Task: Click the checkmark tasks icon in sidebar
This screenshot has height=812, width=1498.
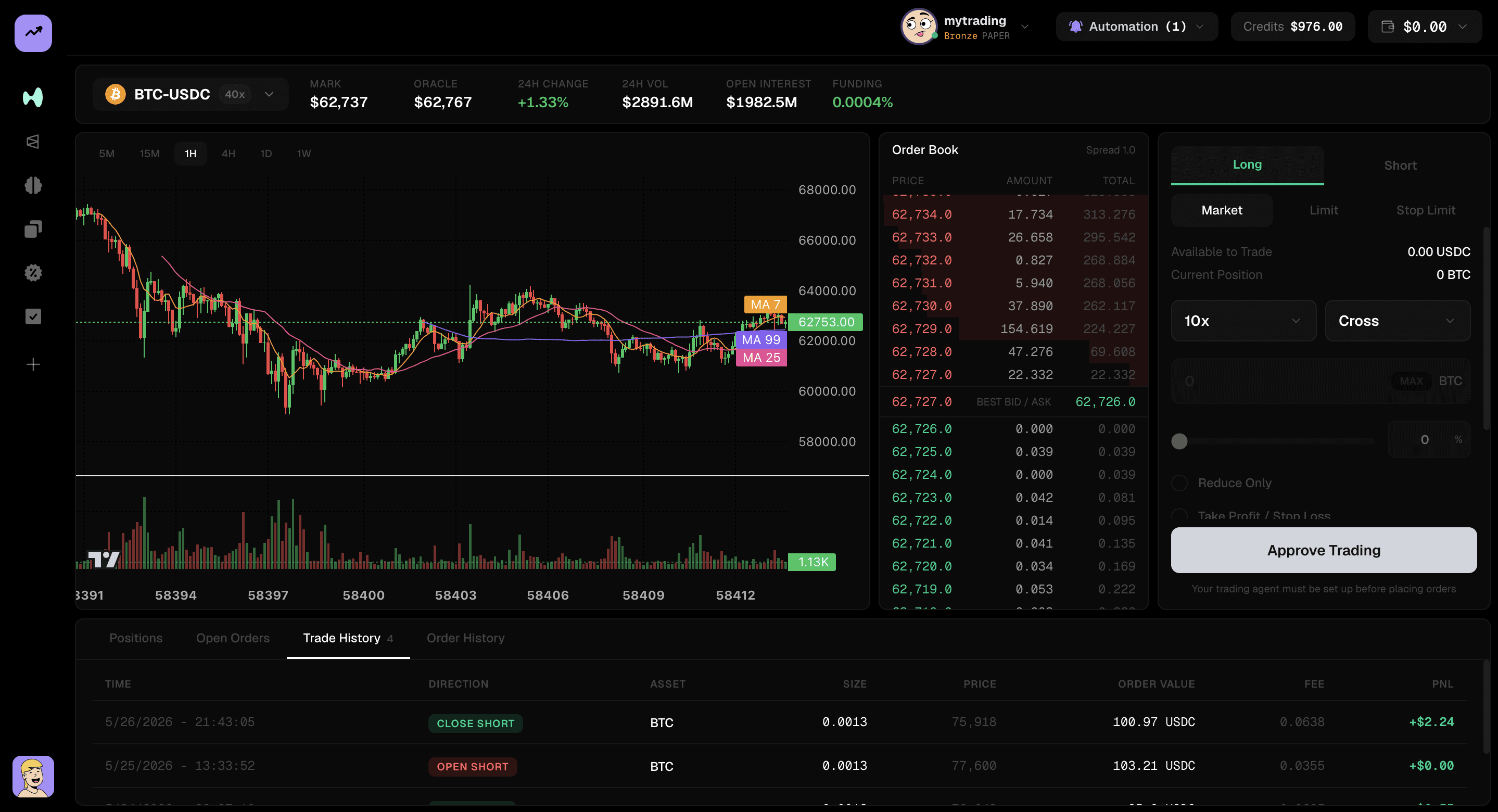Action: [33, 316]
